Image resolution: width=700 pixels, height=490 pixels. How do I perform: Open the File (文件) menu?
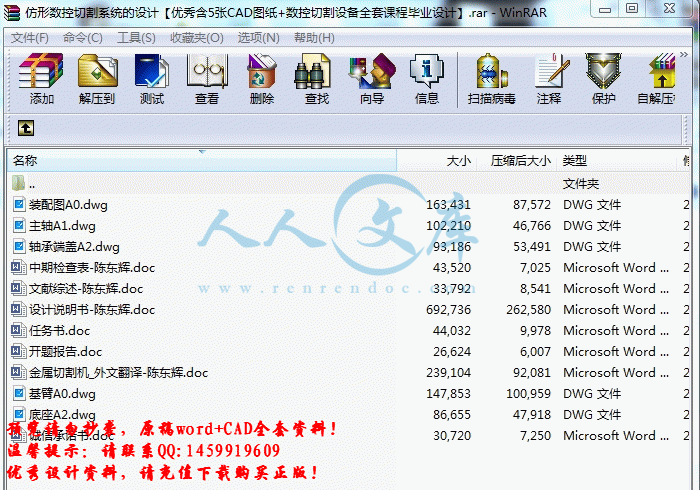coord(29,38)
